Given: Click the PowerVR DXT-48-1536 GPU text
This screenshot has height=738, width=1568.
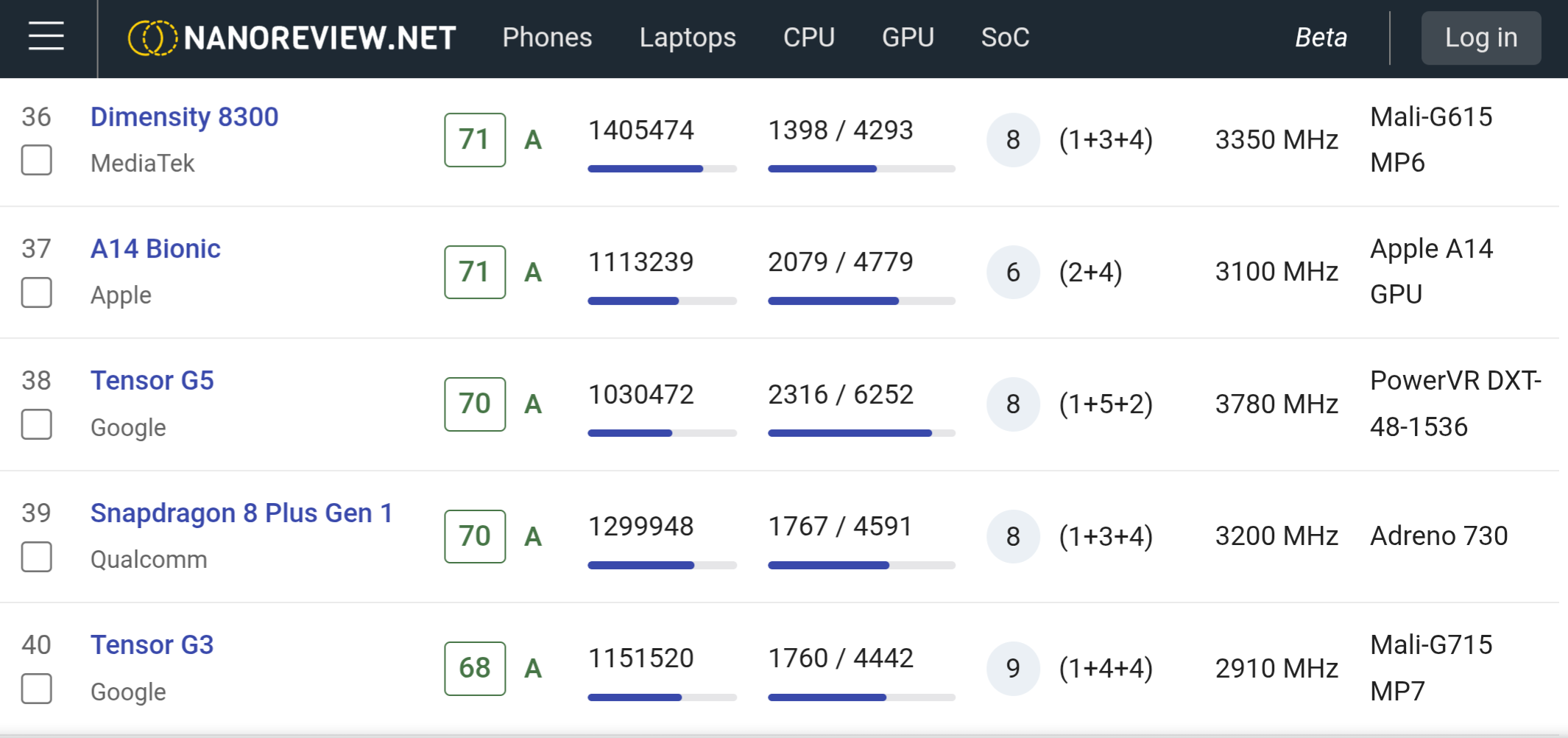Looking at the screenshot, I should pos(1456,404).
